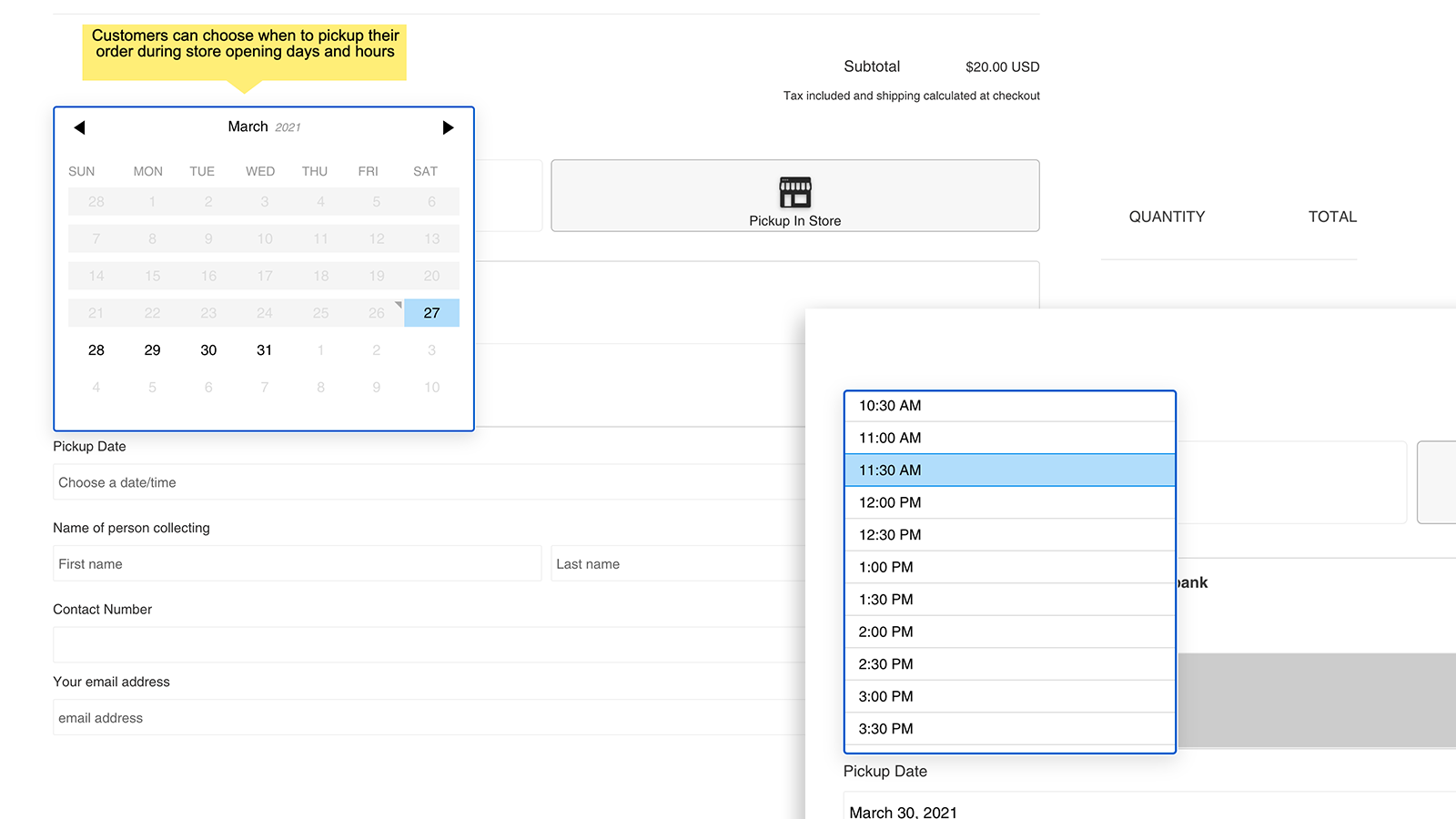1456x819 pixels.
Task: Click the Pickup In Store storefront icon
Action: [794, 192]
